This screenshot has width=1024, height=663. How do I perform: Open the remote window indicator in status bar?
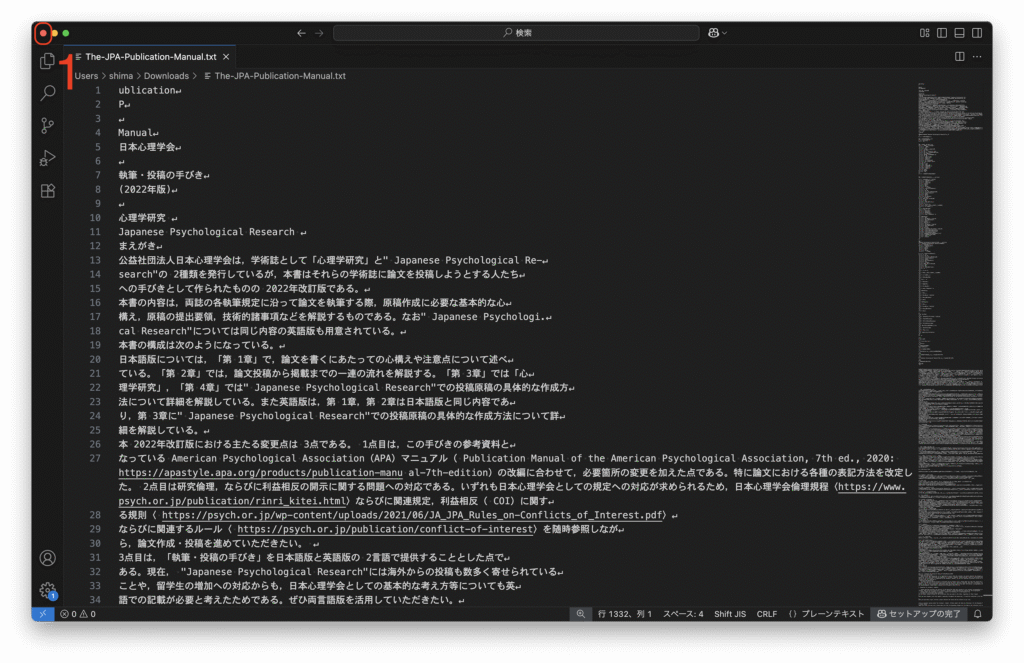(x=42, y=614)
